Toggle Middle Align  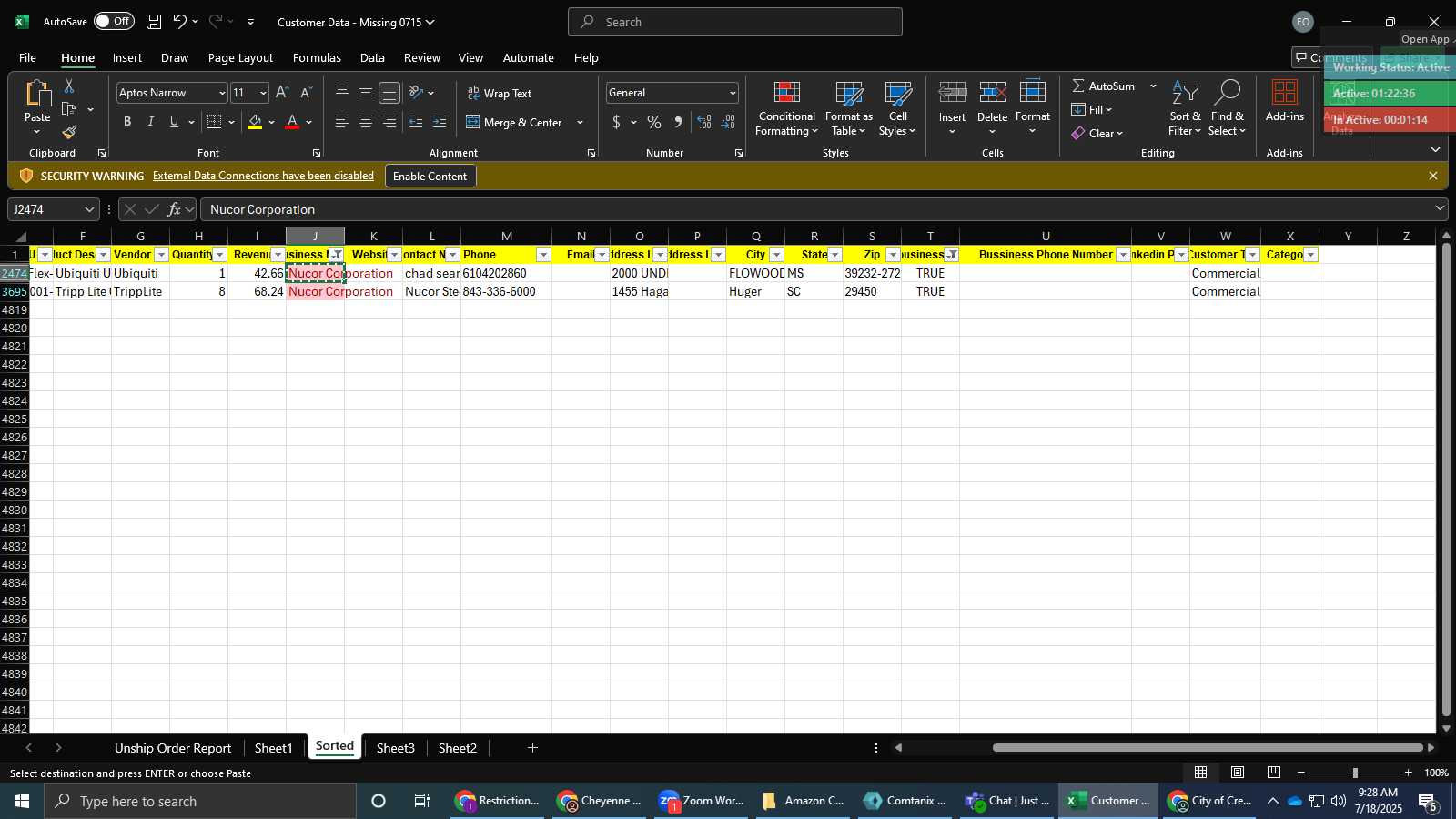click(366, 92)
